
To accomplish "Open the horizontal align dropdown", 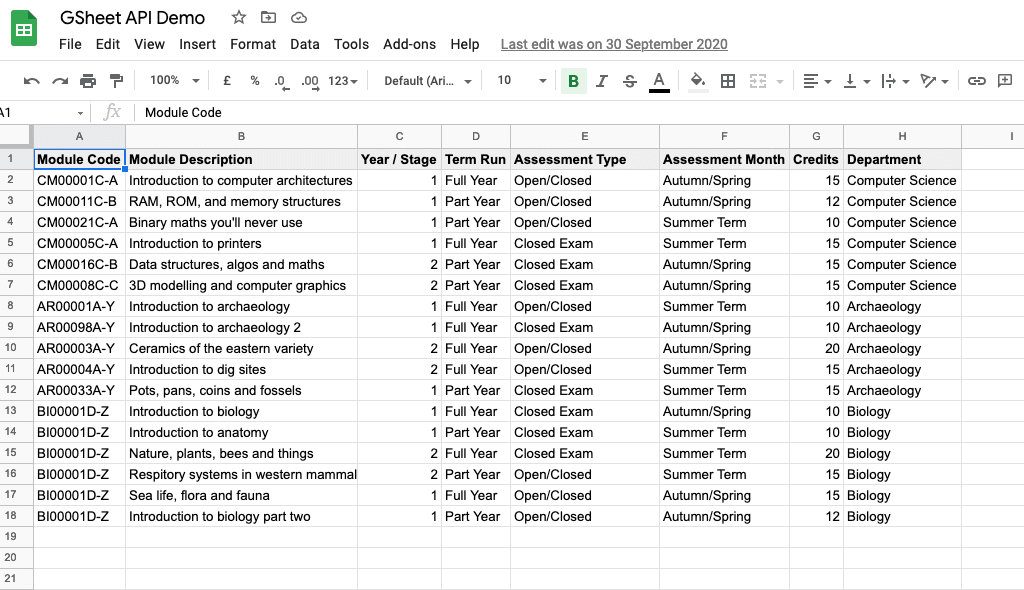I will (814, 81).
